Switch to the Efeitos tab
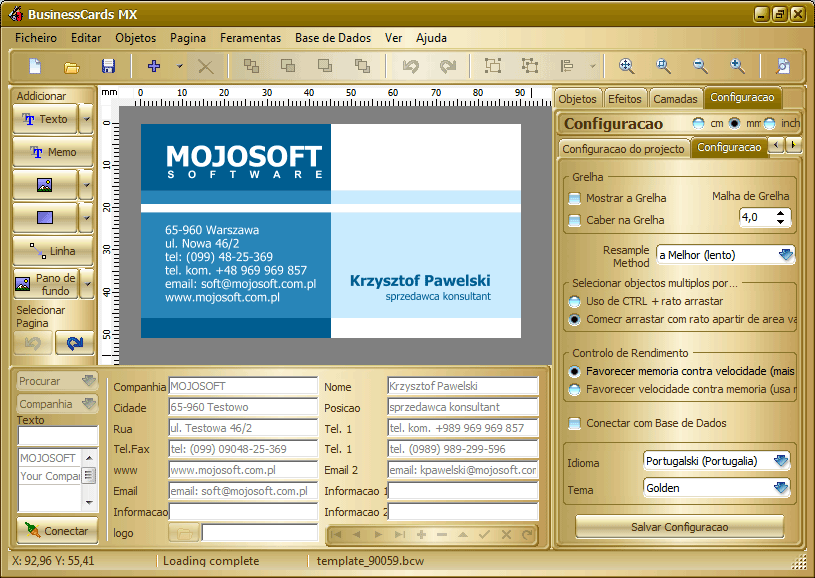Screen dimensions: 815x578 625,99
